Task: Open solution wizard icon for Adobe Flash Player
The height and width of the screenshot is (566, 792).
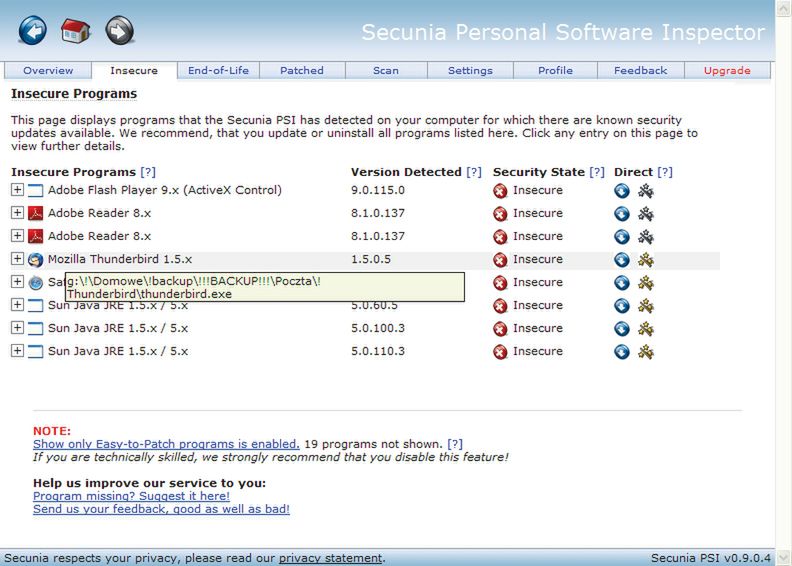Action: 646,190
